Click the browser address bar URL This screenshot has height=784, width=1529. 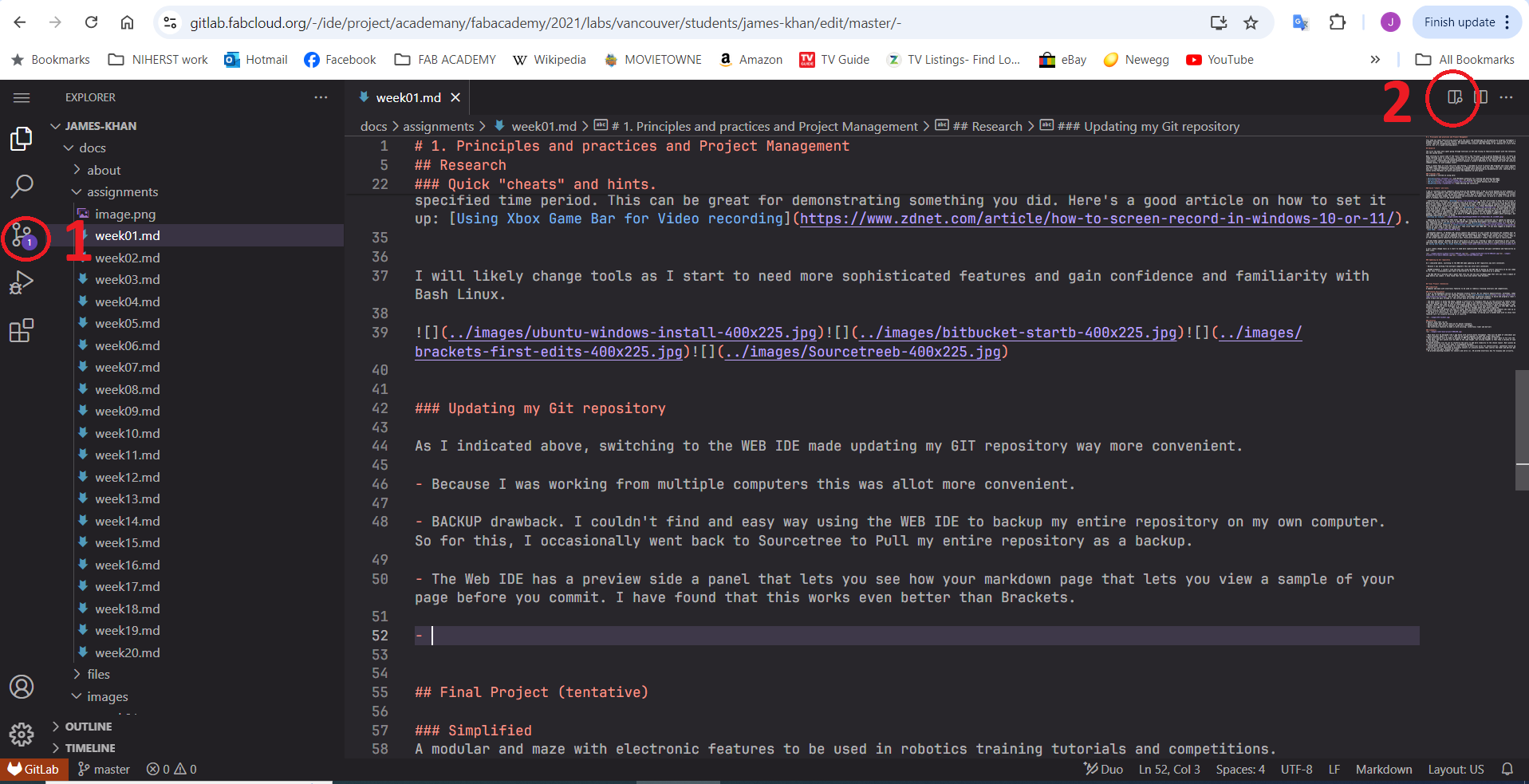[546, 23]
